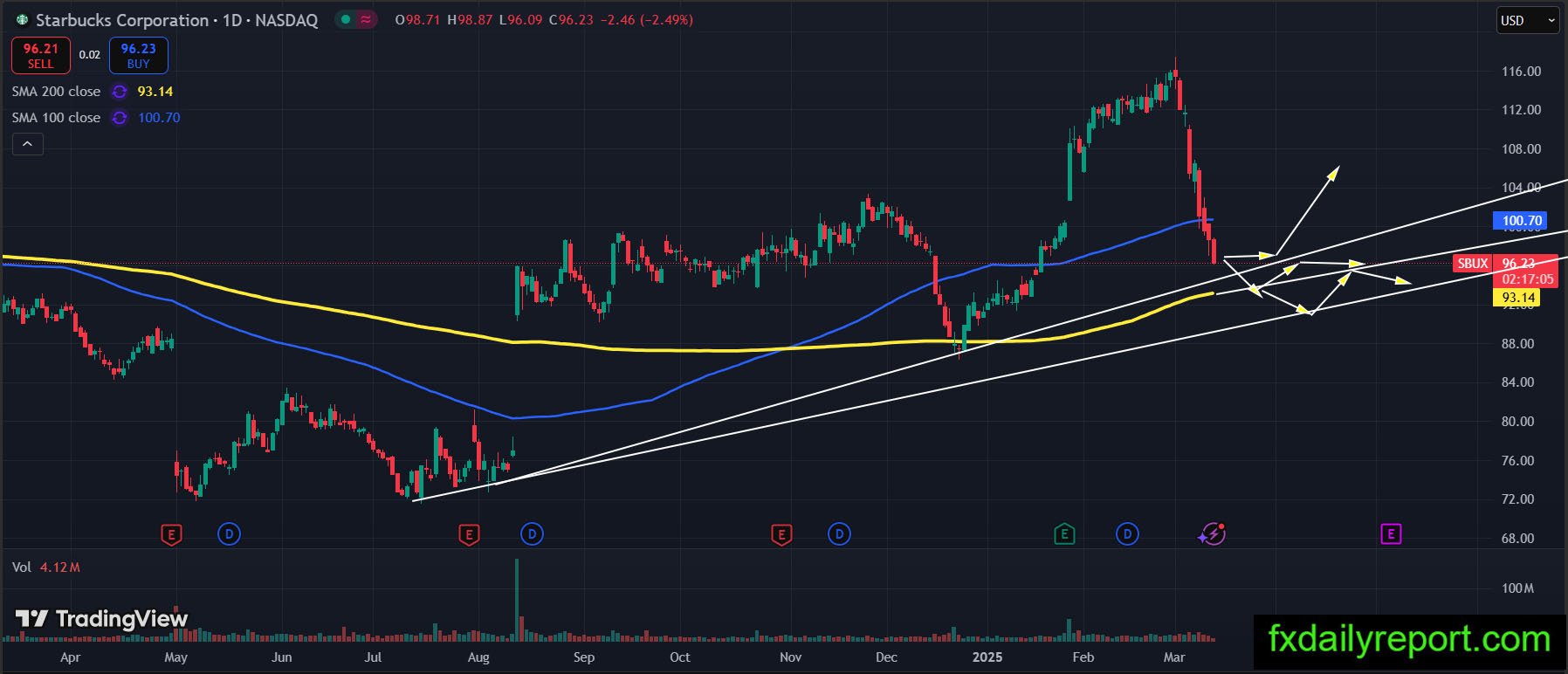Open the USD currency dropdown

tap(1528, 20)
